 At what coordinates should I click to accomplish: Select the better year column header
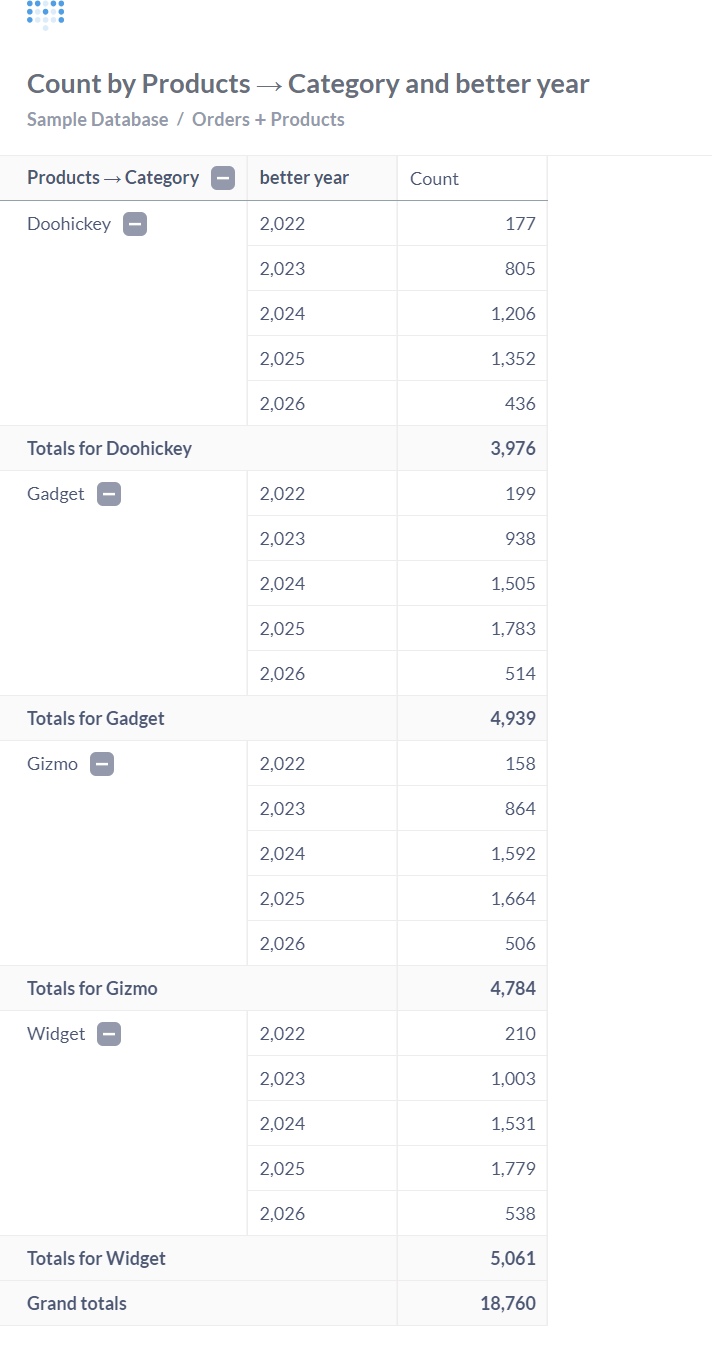point(304,177)
